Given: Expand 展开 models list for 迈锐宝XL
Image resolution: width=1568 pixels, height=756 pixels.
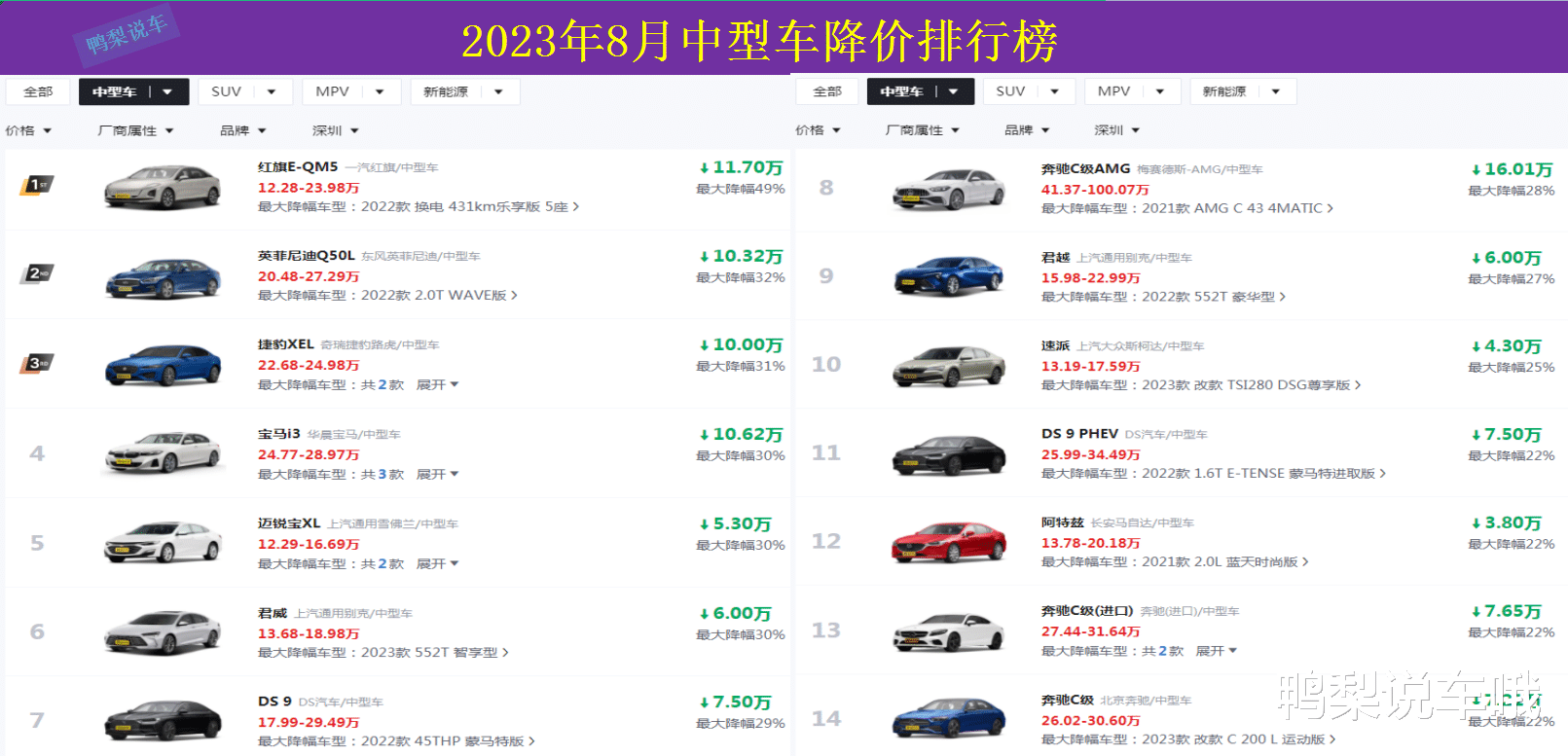Looking at the screenshot, I should 437,564.
